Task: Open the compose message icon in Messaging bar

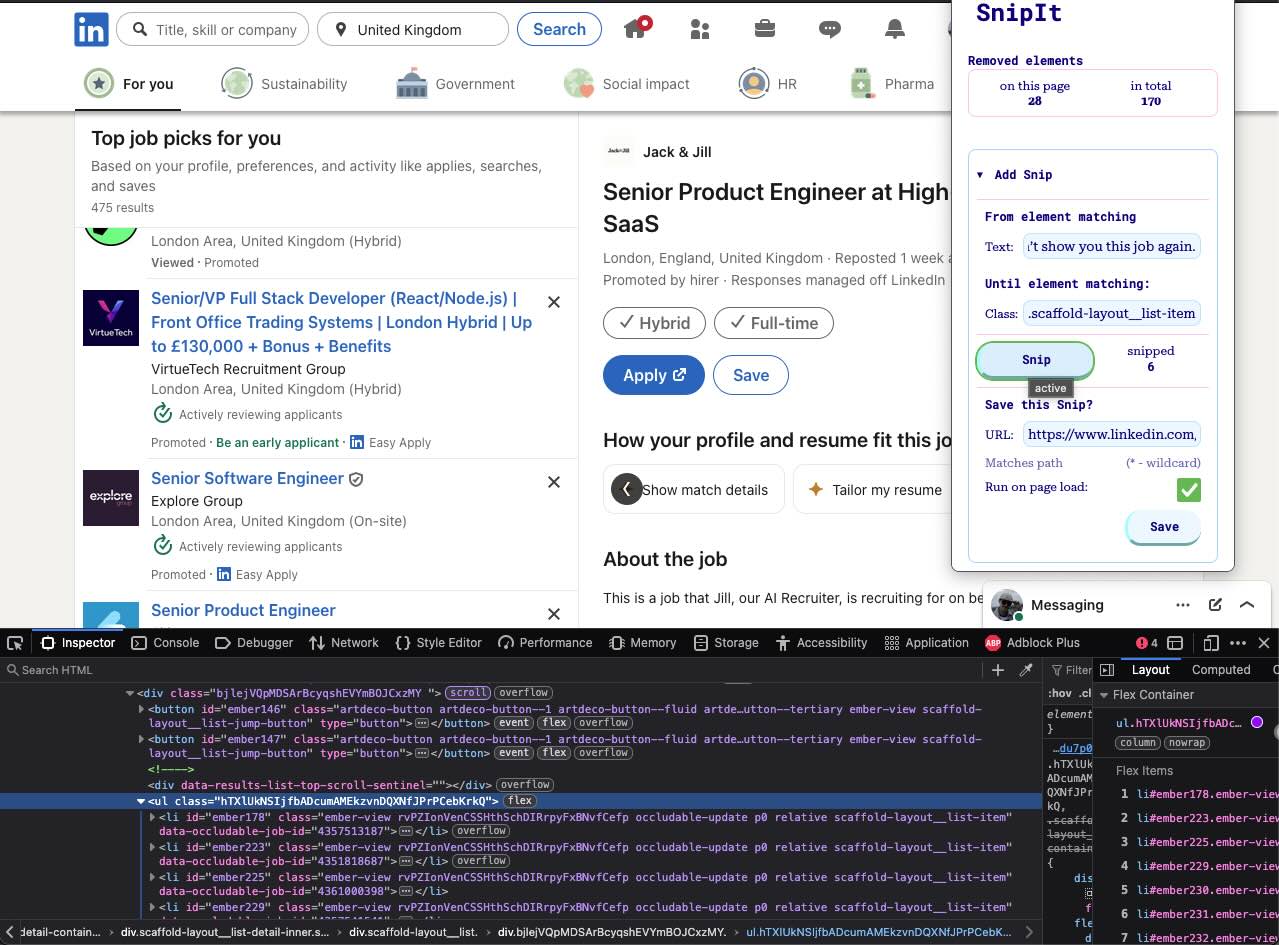Action: [x=1215, y=605]
